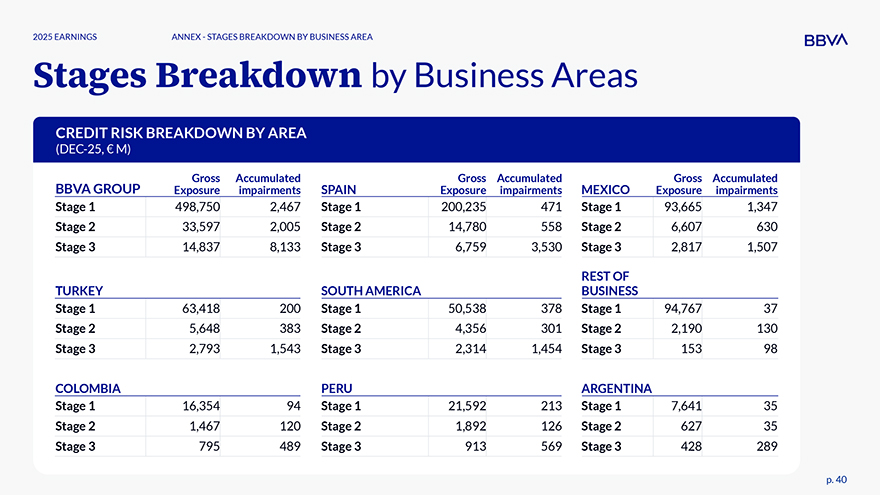Click Peru Stage 3 impairments 569
This screenshot has height=495, width=880.
[551, 447]
